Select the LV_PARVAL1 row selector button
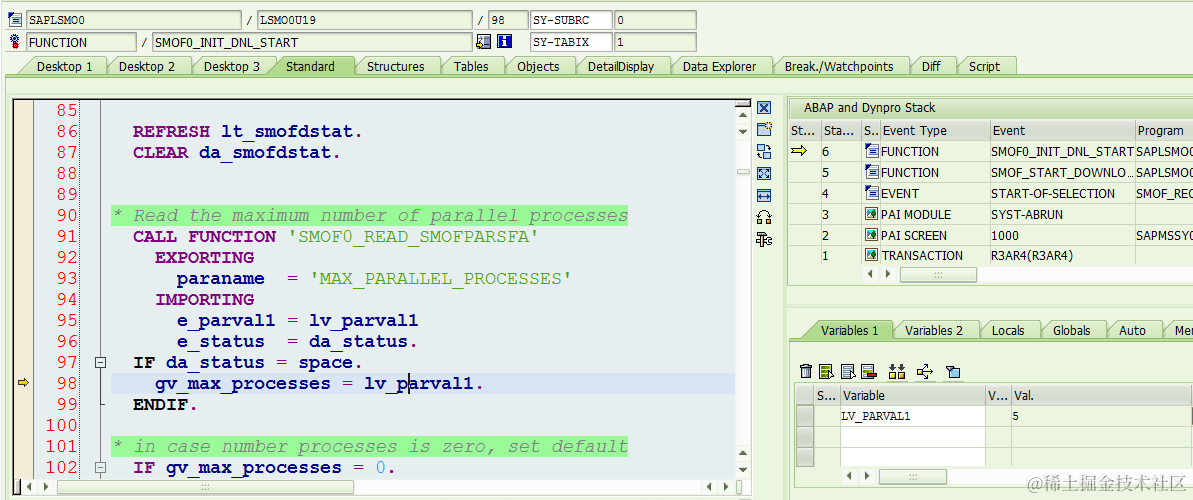This screenshot has width=1193, height=500. (804, 416)
